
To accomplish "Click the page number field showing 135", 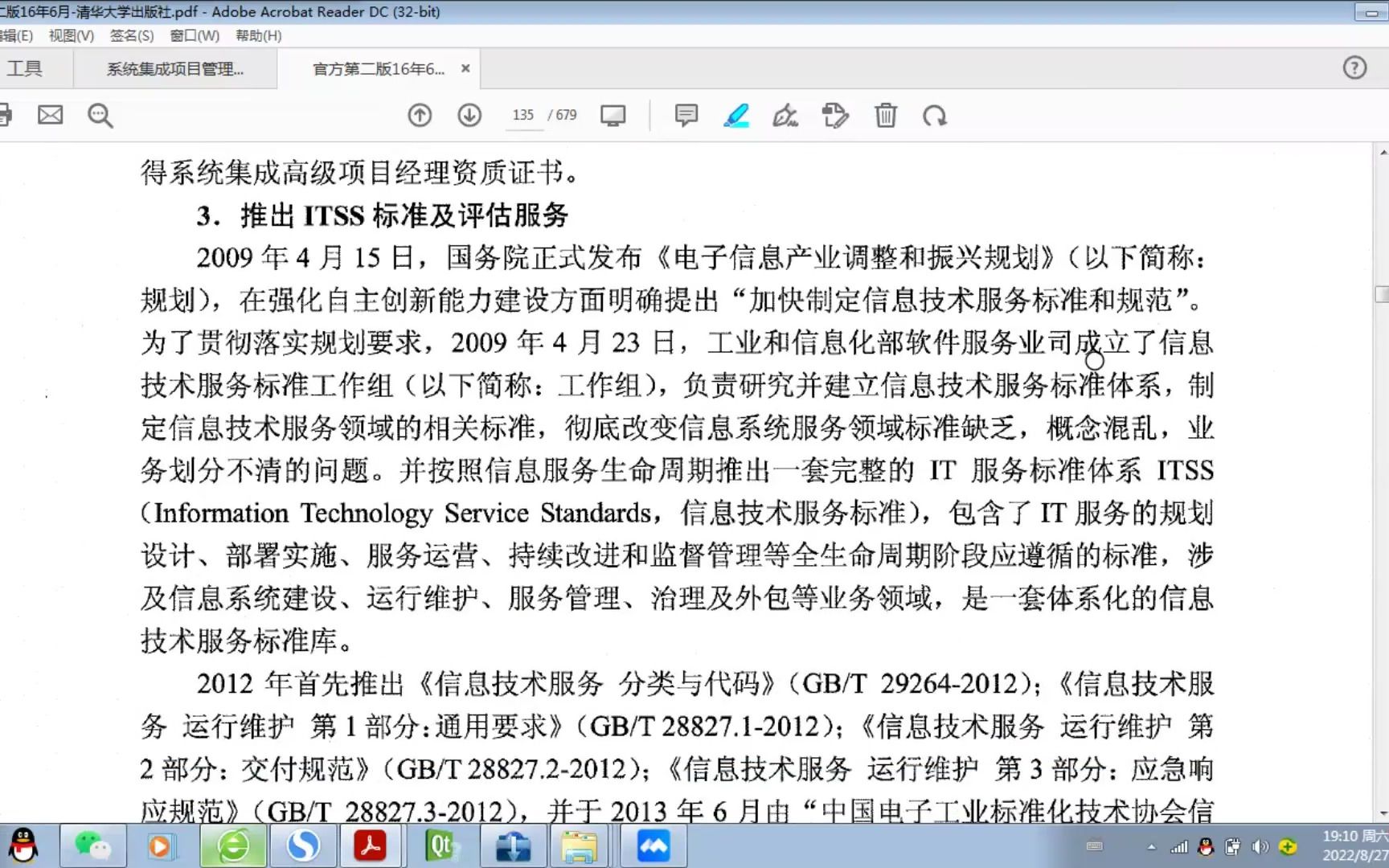I will [x=523, y=115].
